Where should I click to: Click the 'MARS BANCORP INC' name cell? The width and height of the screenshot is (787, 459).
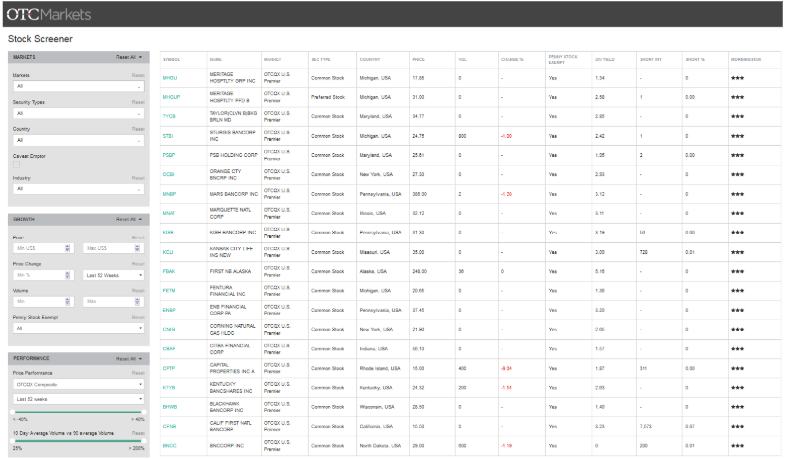[x=234, y=194]
